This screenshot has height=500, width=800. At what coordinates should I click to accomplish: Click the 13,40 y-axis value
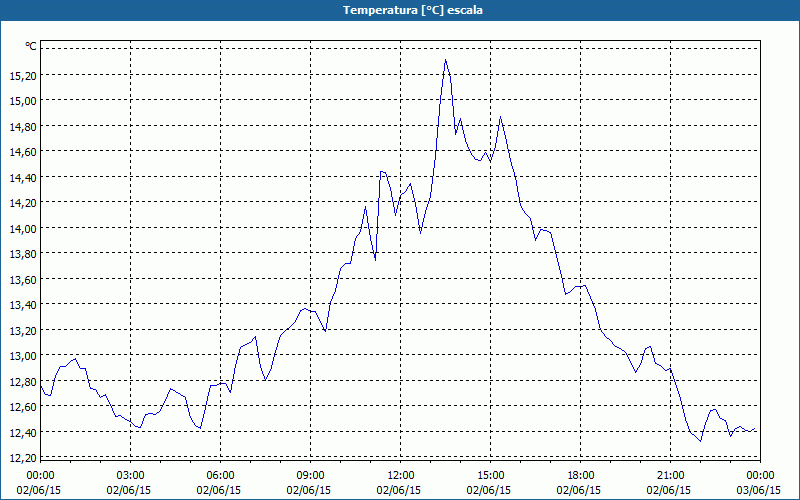point(23,305)
